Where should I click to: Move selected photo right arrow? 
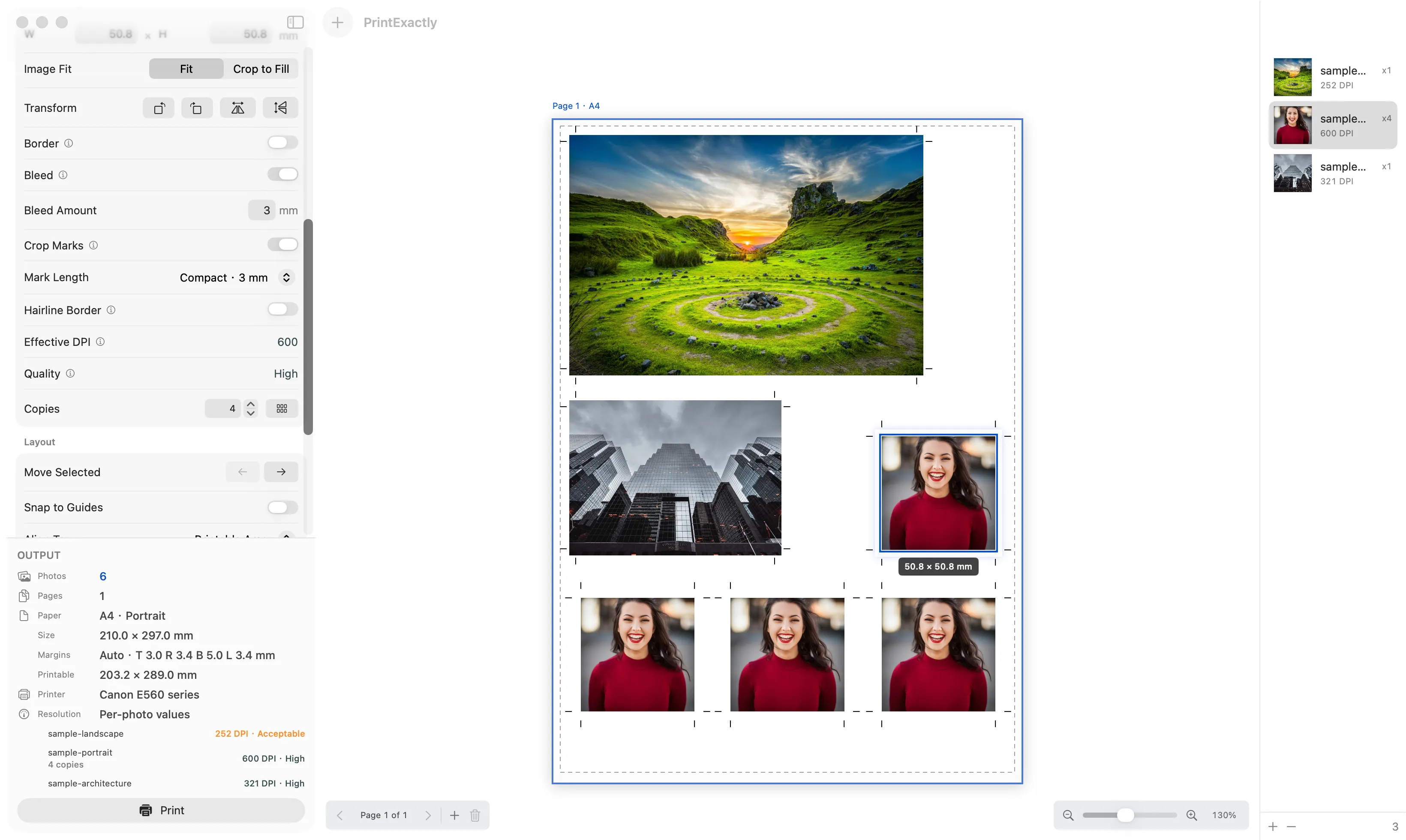281,471
